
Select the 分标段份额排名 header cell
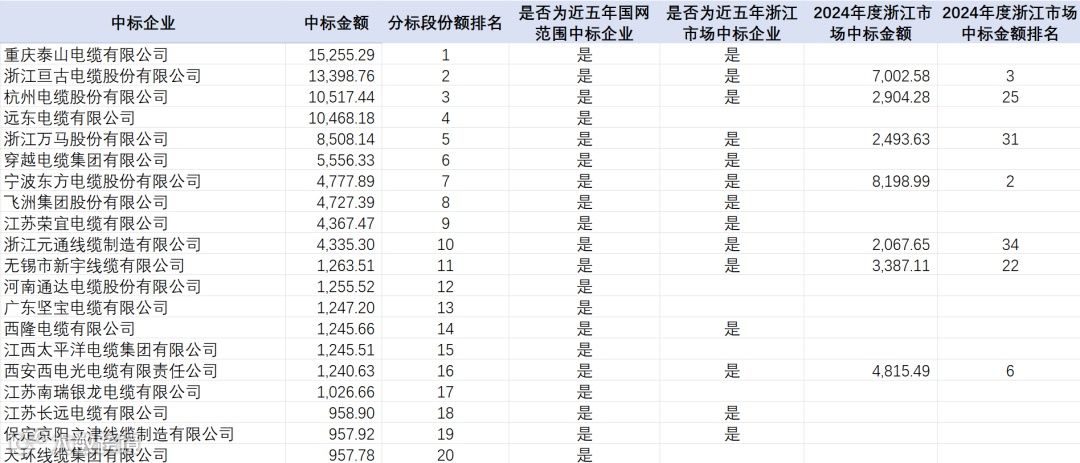tap(445, 23)
